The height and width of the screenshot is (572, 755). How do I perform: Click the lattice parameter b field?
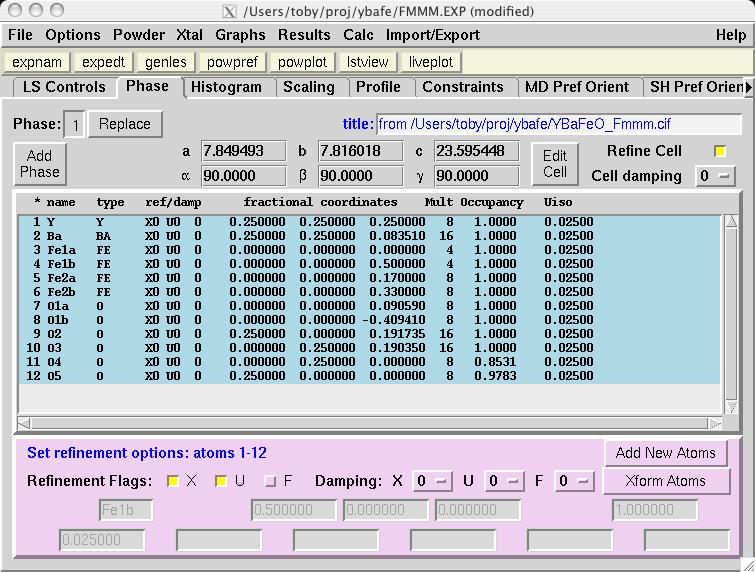click(x=361, y=151)
